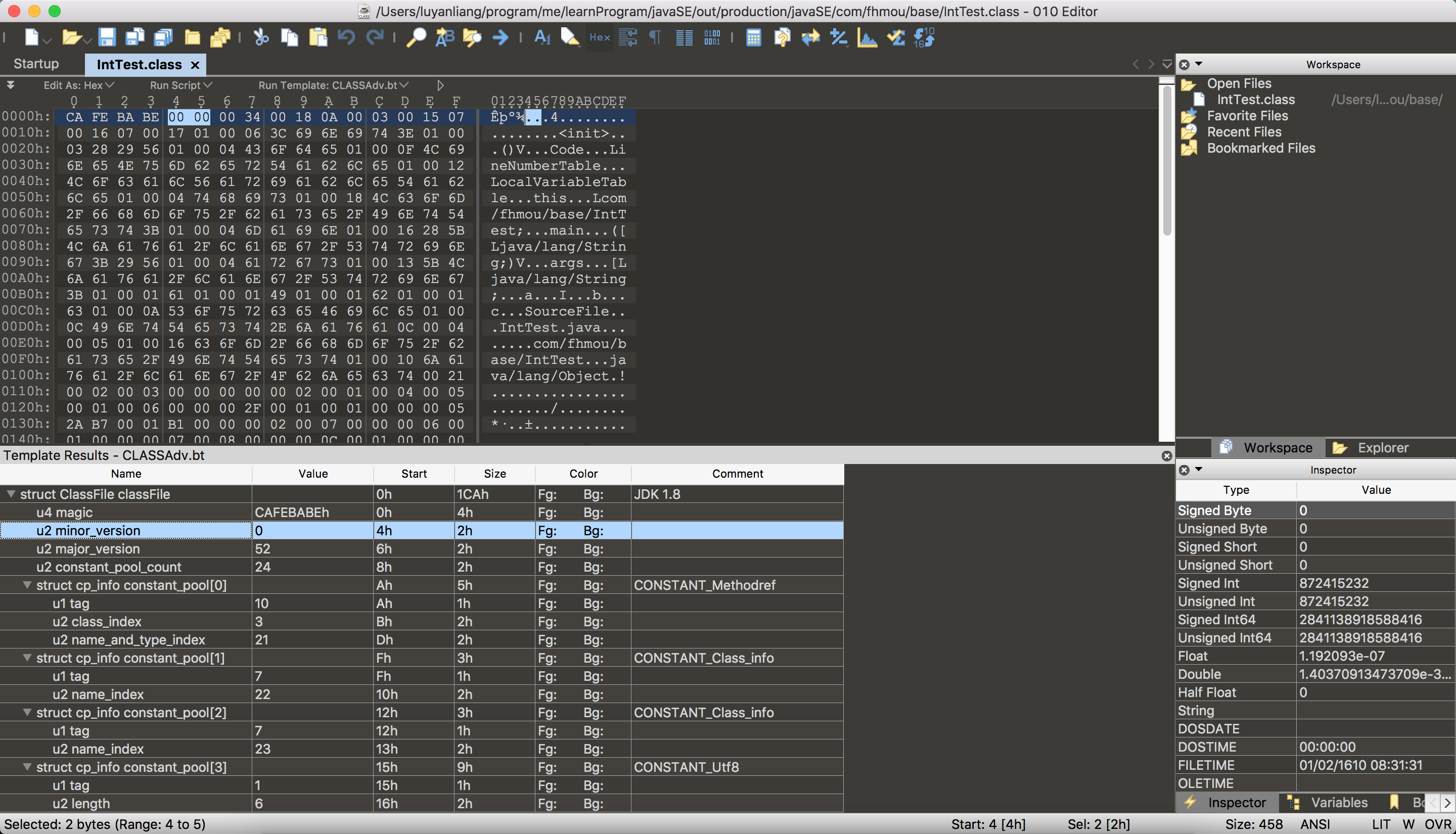
Task: Cut selection with the scissors icon
Action: pos(261,38)
